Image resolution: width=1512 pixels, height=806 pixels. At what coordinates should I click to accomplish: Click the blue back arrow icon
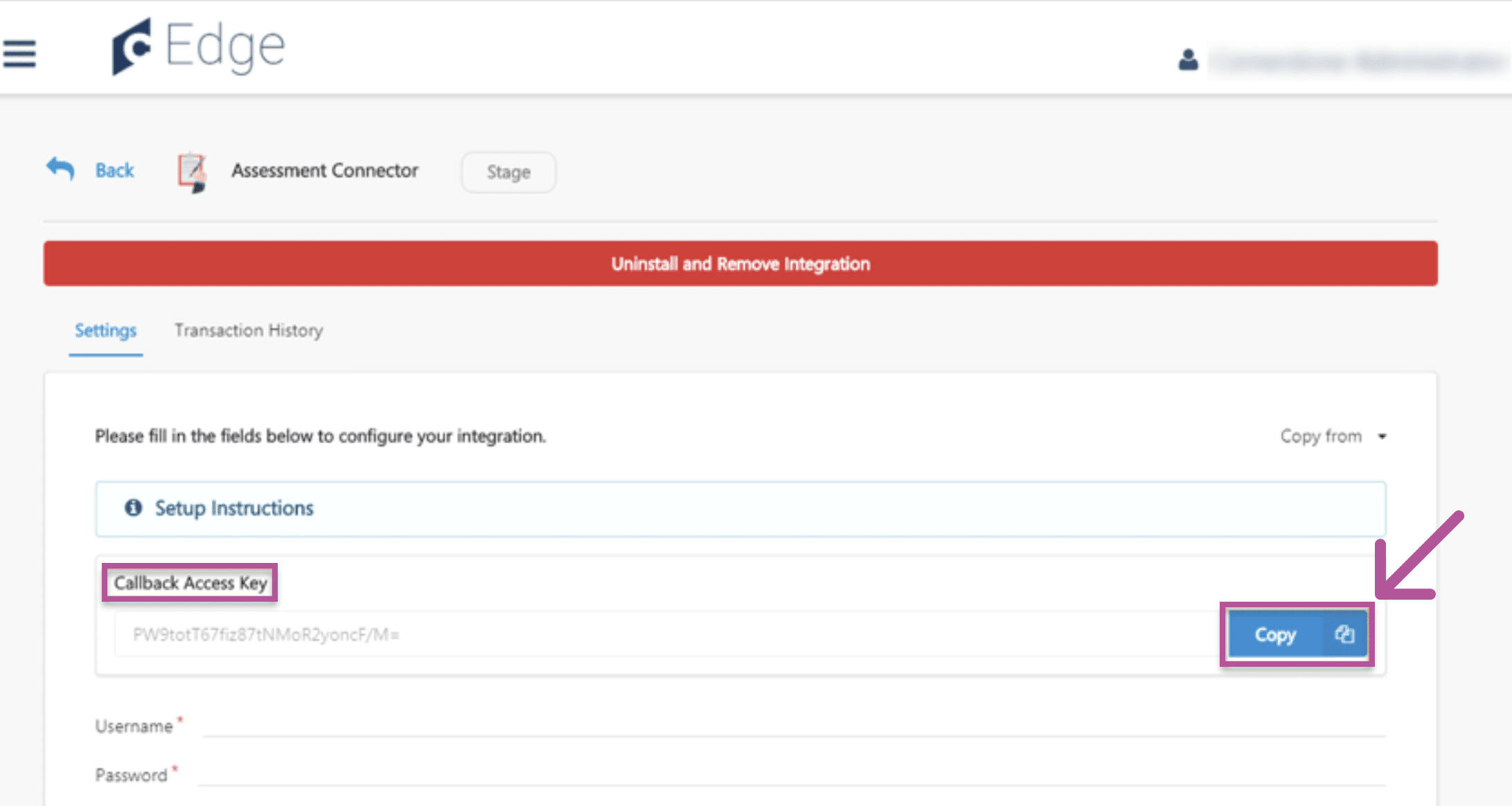pos(61,168)
